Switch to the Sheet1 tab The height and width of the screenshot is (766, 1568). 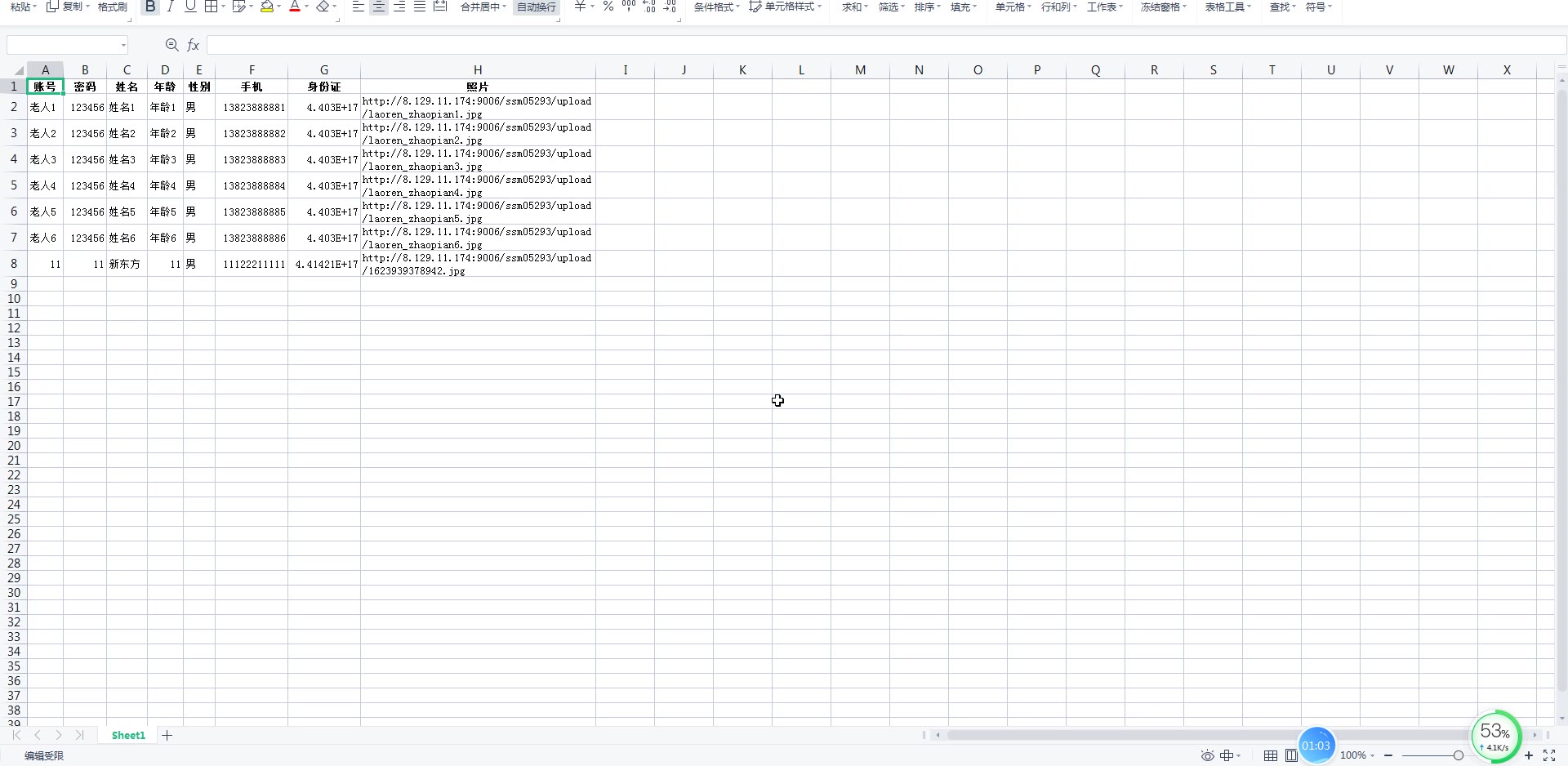click(x=128, y=735)
